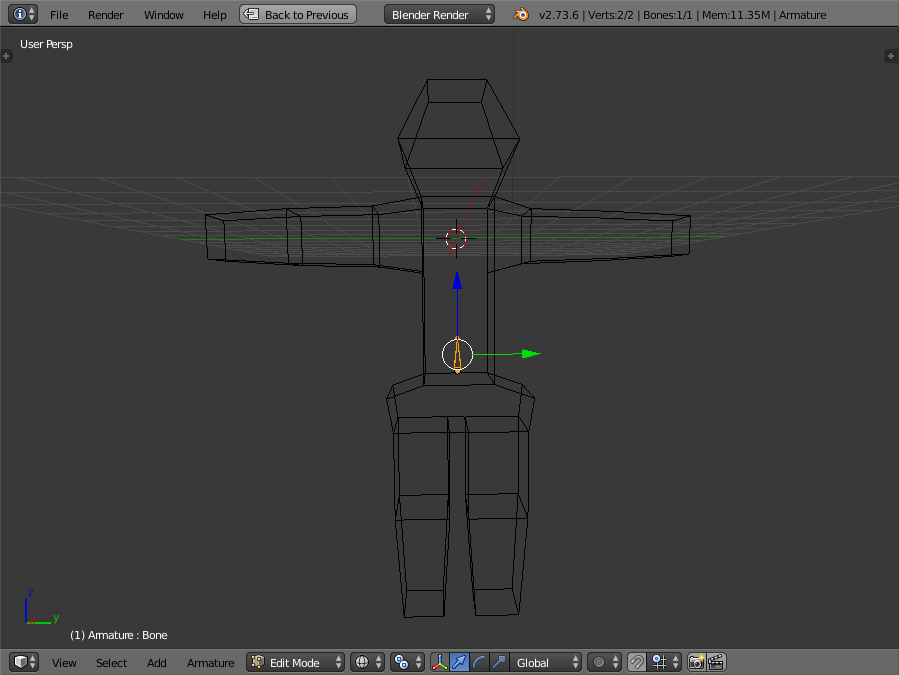
Task: Open the pivot point selector
Action: 407,662
